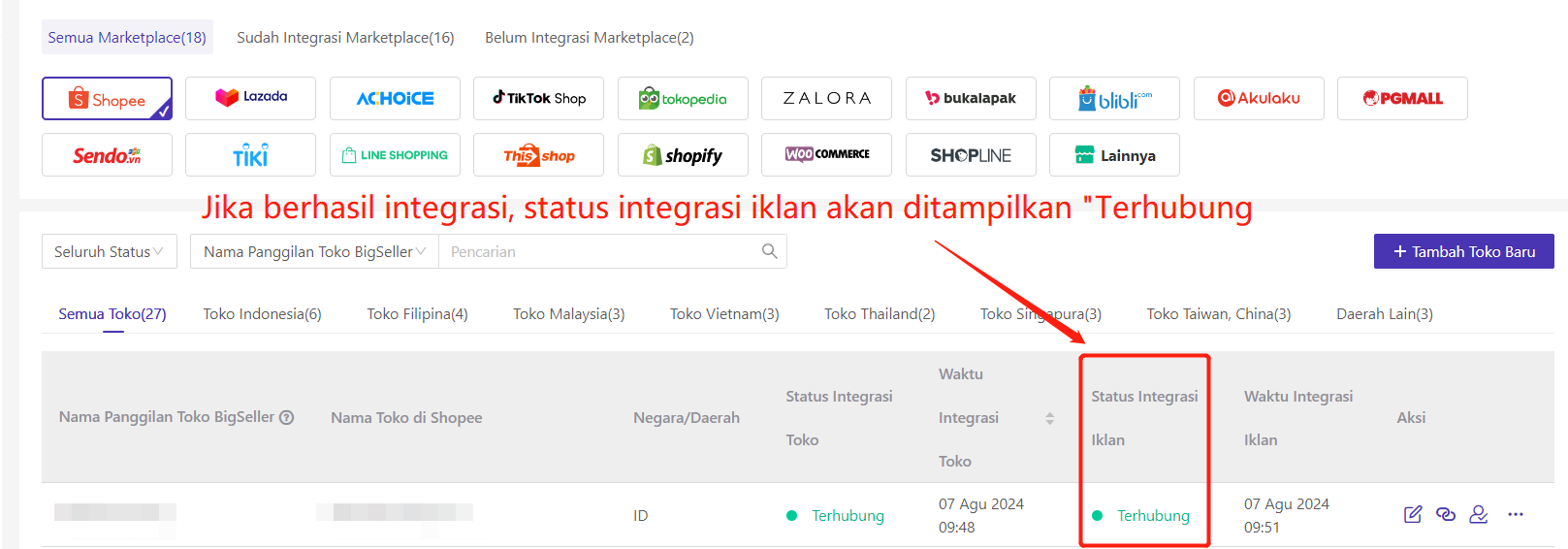Select the WooCommerce marketplace tile
This screenshot has width=1568, height=549.
pyautogui.click(x=826, y=155)
